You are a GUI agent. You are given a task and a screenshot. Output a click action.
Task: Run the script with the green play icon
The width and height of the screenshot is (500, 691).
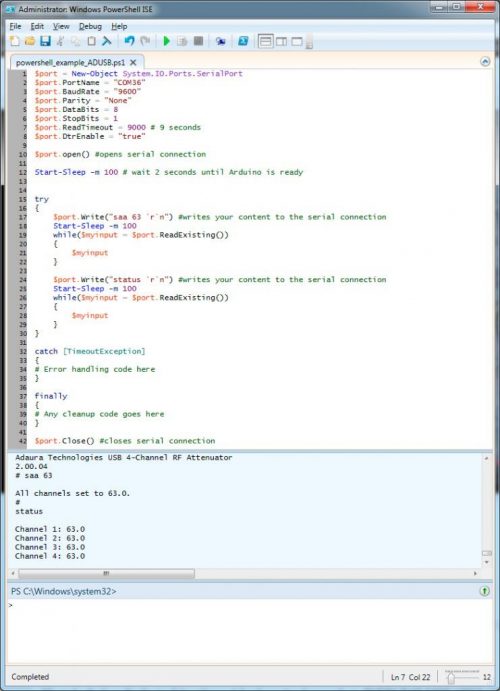(167, 41)
